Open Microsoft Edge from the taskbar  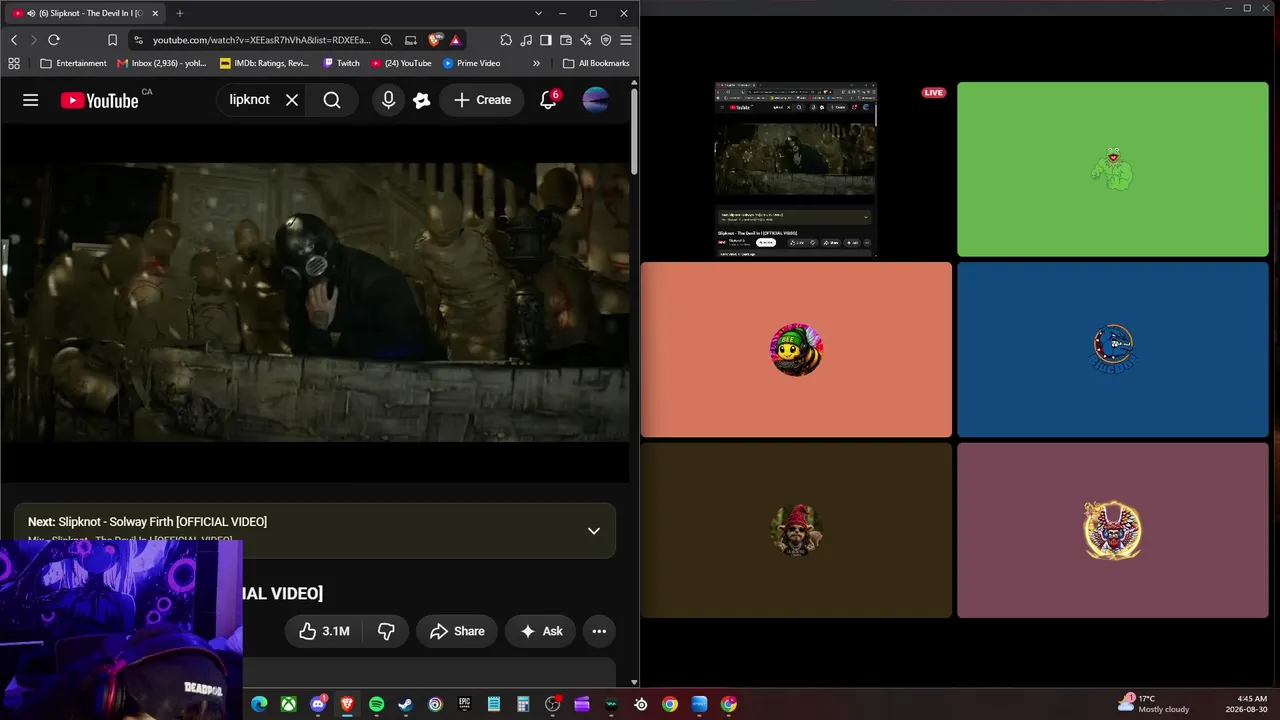(x=259, y=704)
